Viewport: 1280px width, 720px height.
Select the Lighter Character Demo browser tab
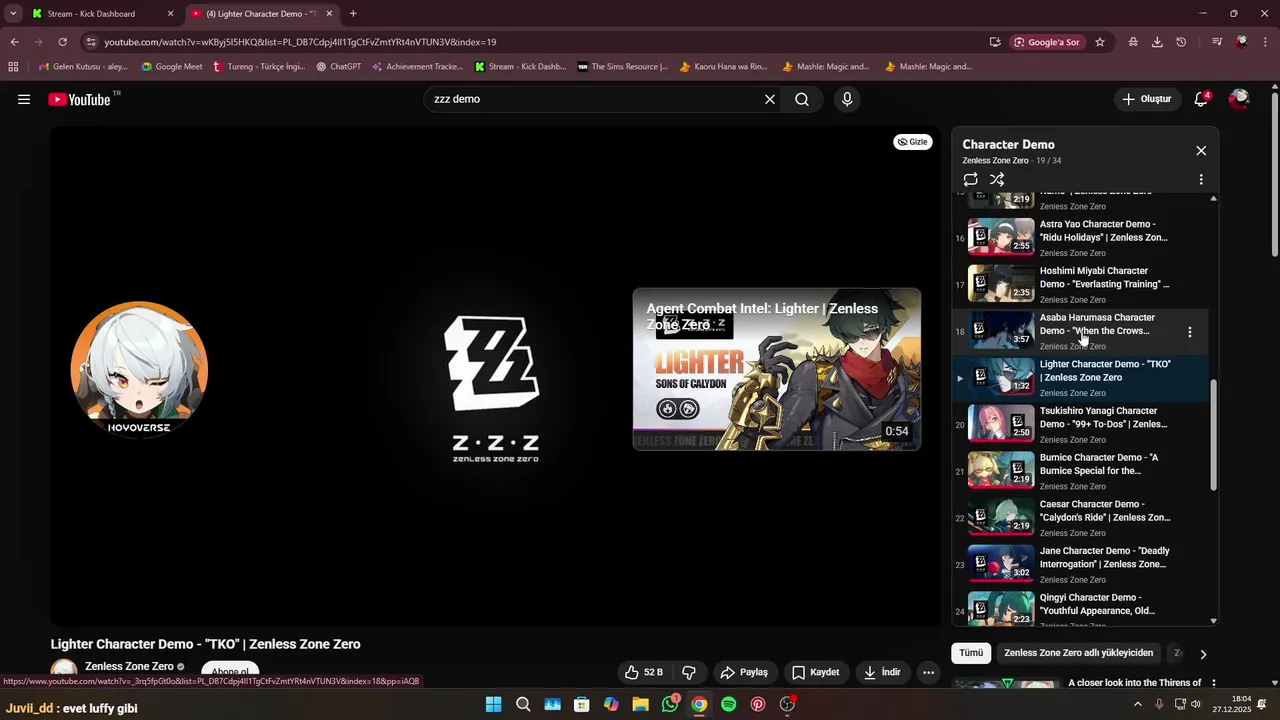[262, 14]
